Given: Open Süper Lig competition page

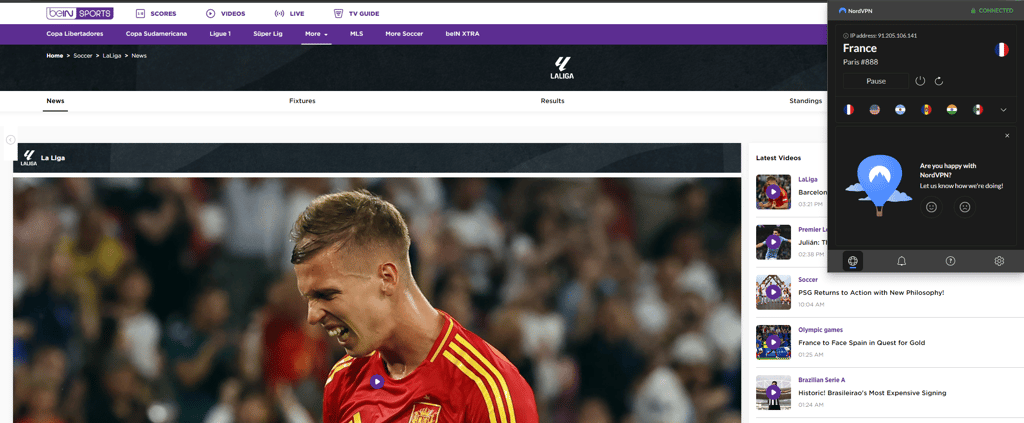Looking at the screenshot, I should click(268, 33).
